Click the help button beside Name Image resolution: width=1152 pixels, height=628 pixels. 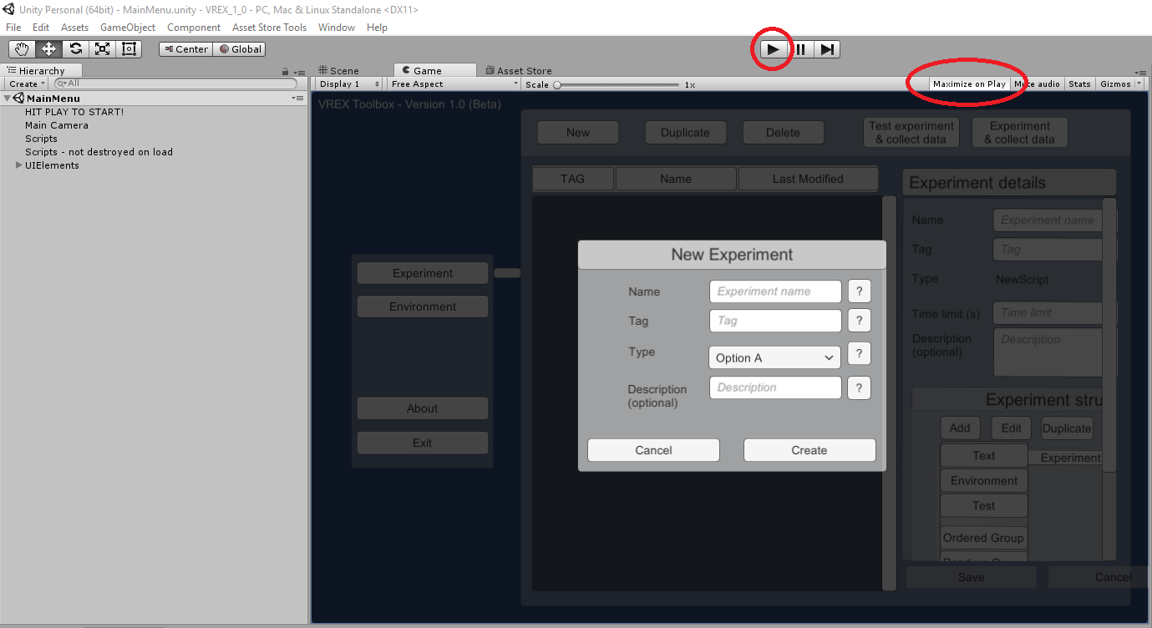pos(859,292)
